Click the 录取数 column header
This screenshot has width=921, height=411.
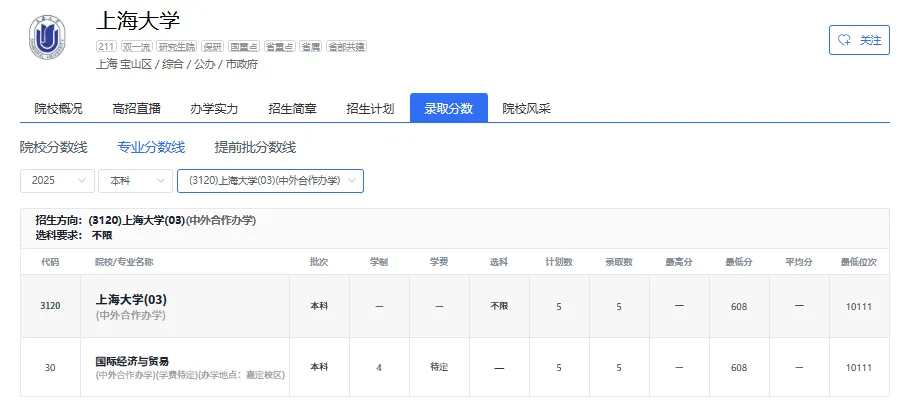[619, 262]
